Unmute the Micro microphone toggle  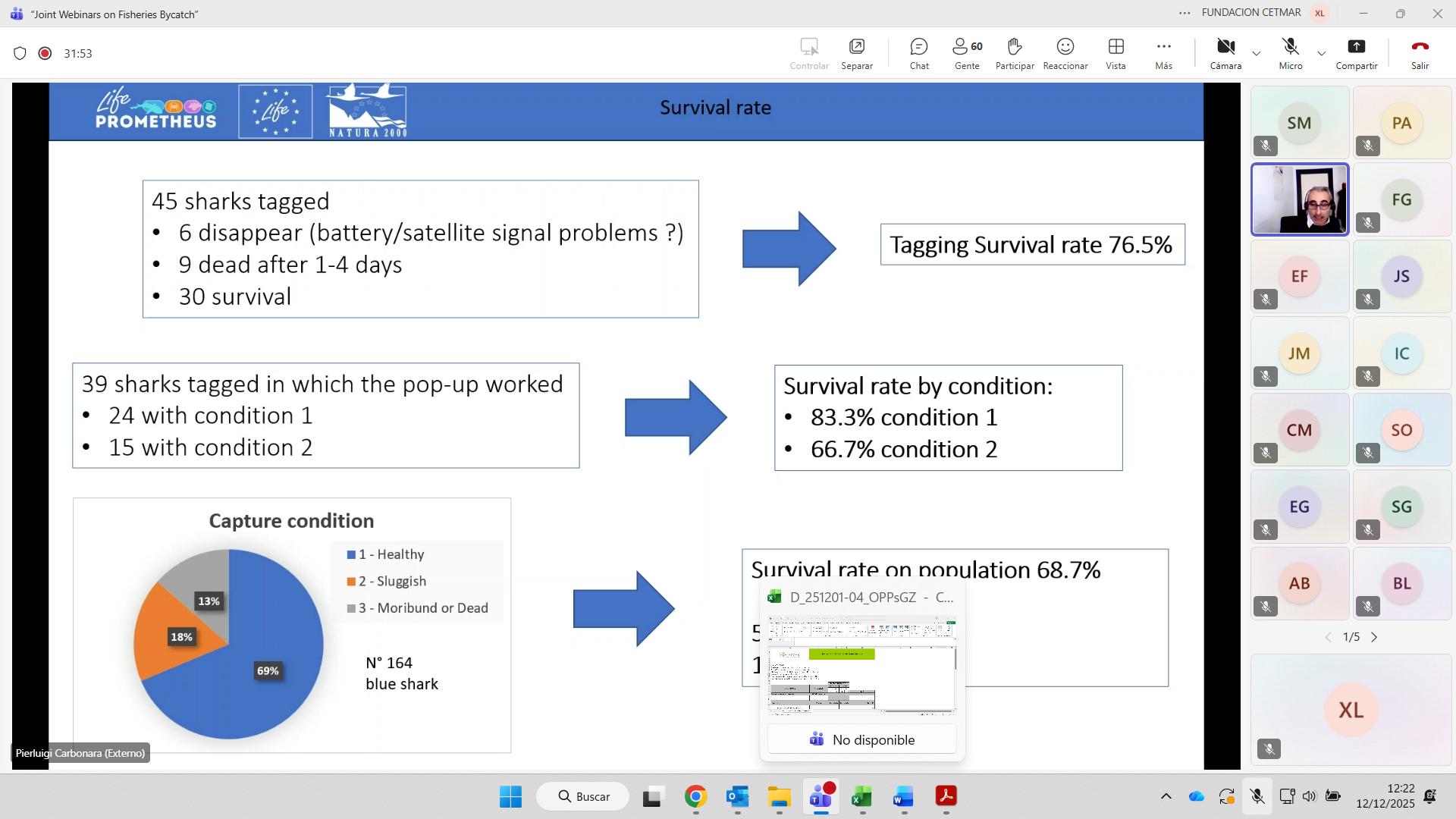click(x=1290, y=53)
